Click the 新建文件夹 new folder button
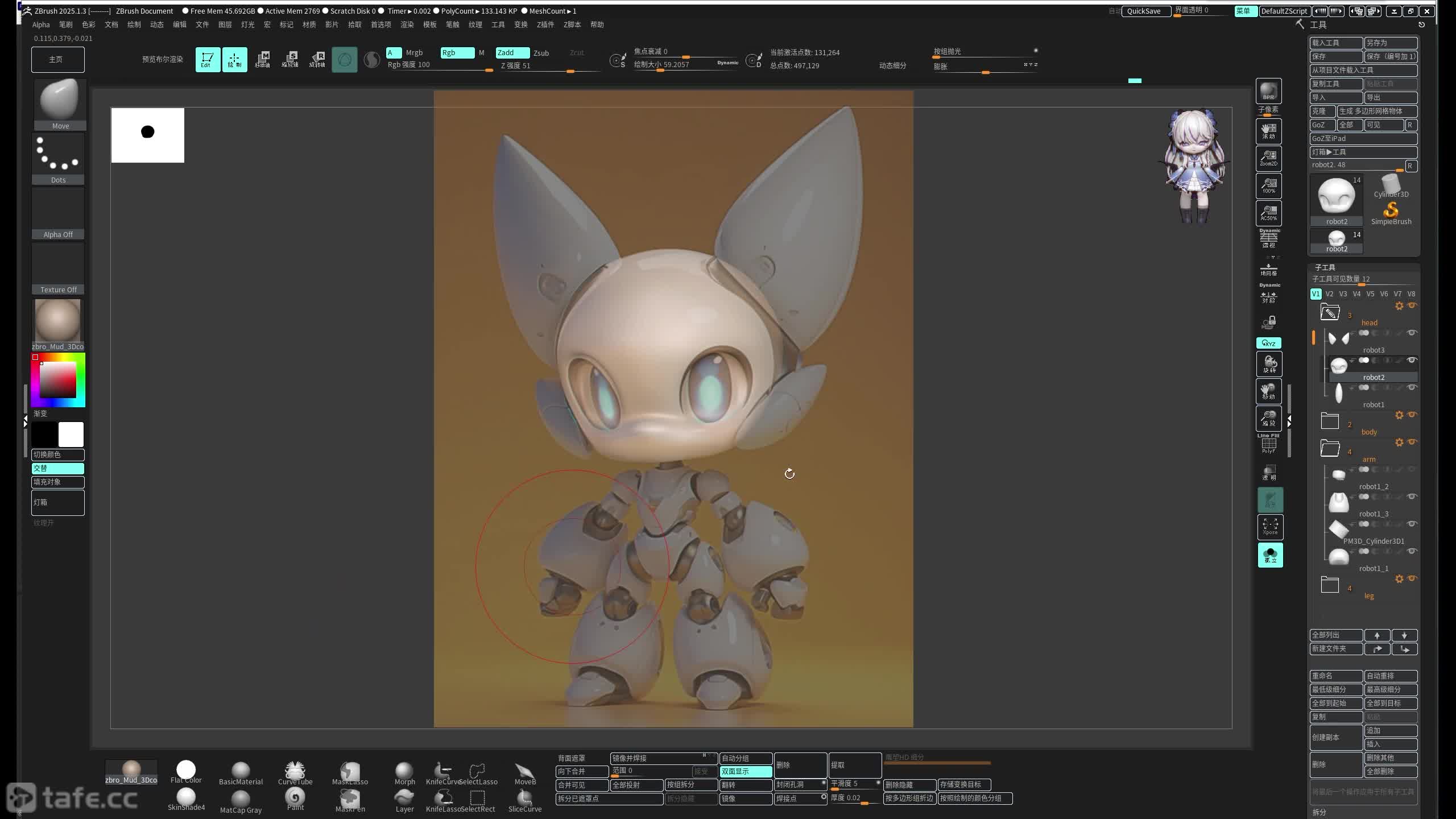The width and height of the screenshot is (1456, 819). coord(1336,649)
